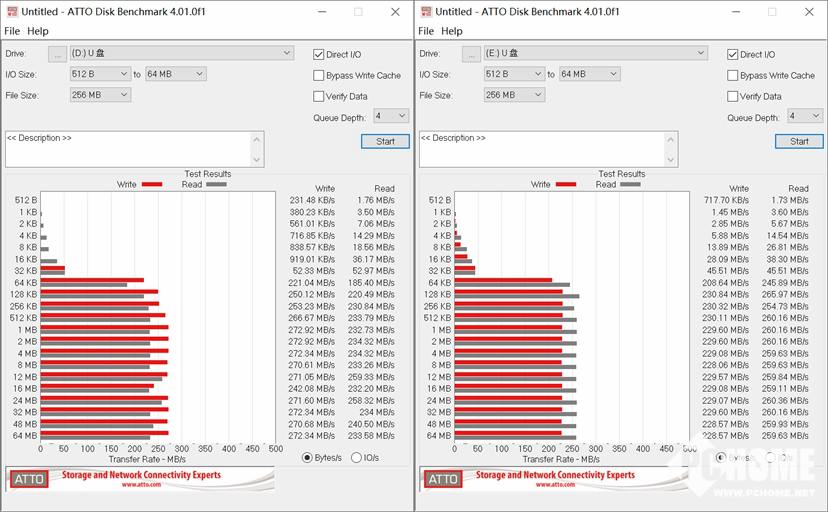828x512 pixels.
Task: Expand the (E:) drive selection dropdown
Action: 596,53
